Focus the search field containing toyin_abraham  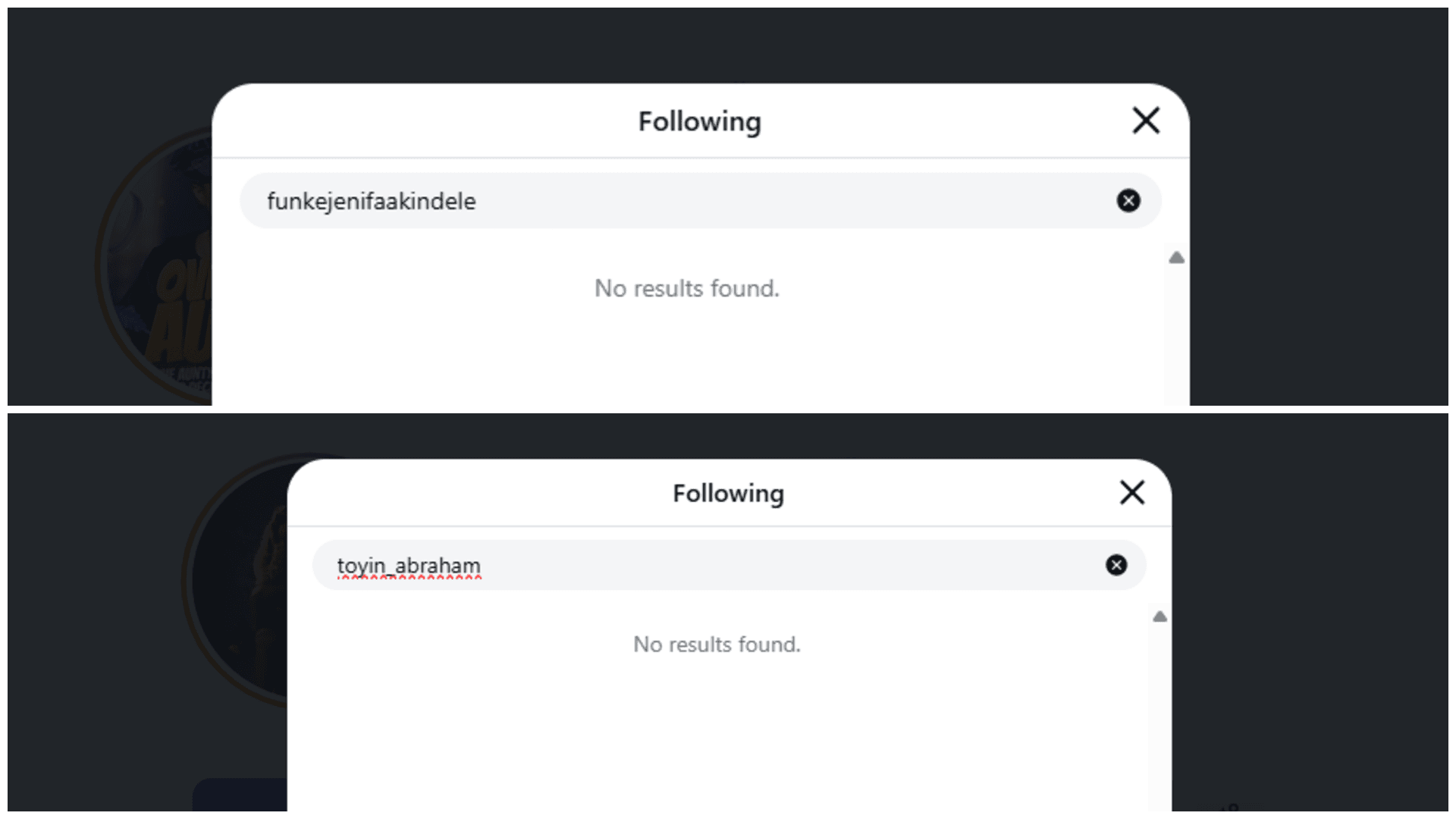pos(729,565)
